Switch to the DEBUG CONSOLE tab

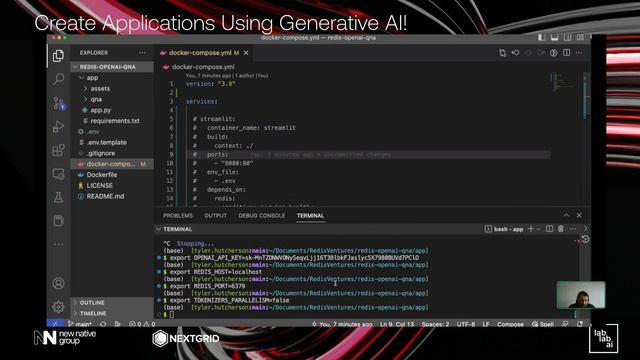(262, 216)
